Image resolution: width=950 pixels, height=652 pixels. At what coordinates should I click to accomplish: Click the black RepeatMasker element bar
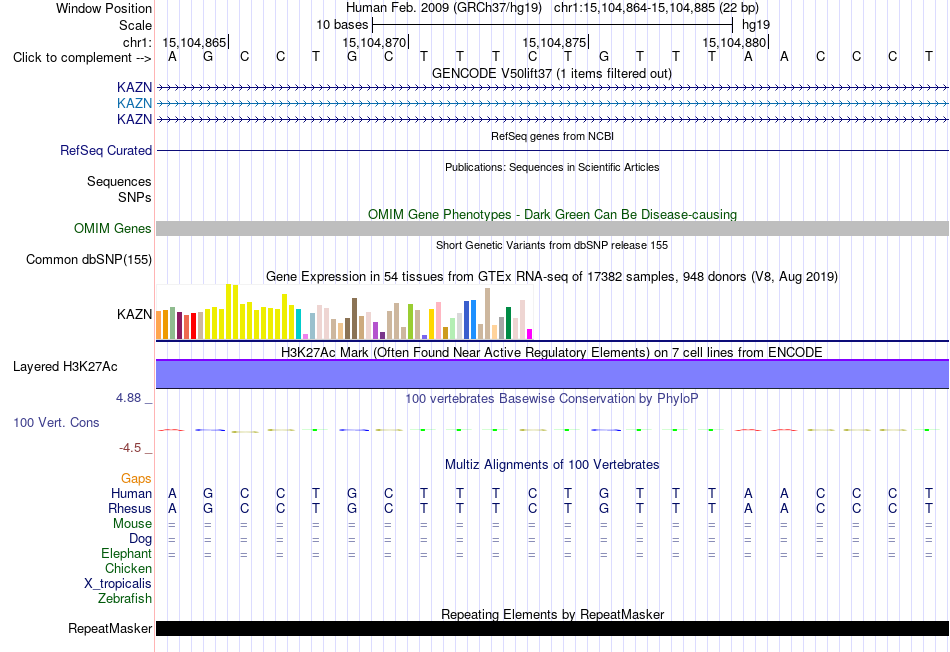(552, 628)
